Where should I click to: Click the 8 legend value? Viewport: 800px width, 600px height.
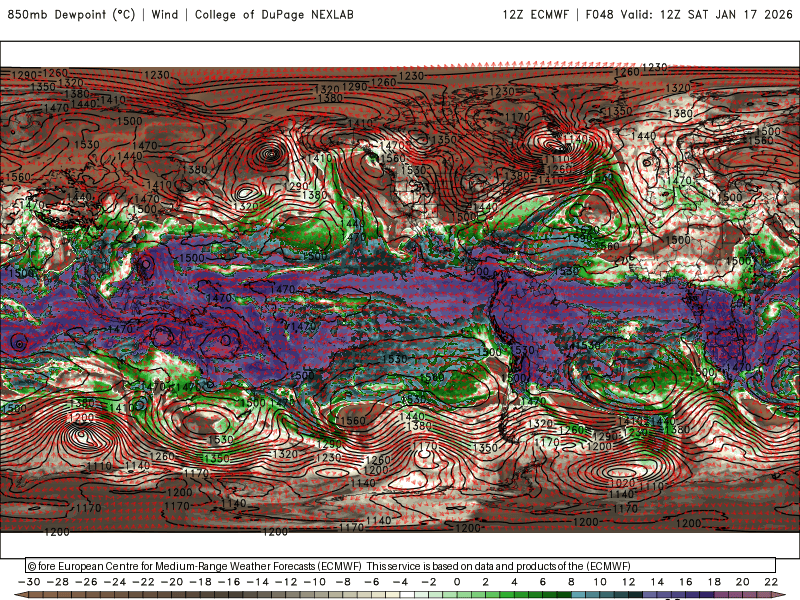(571, 582)
